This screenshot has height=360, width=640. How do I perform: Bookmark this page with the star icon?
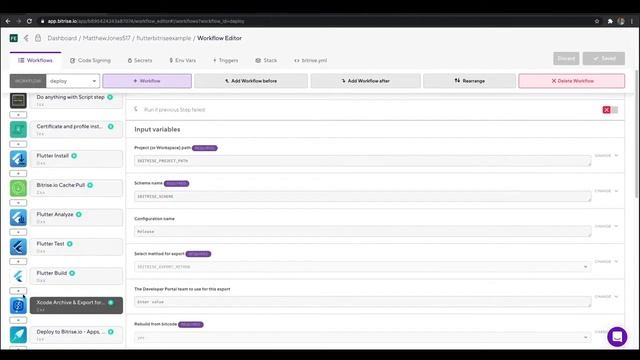point(597,21)
